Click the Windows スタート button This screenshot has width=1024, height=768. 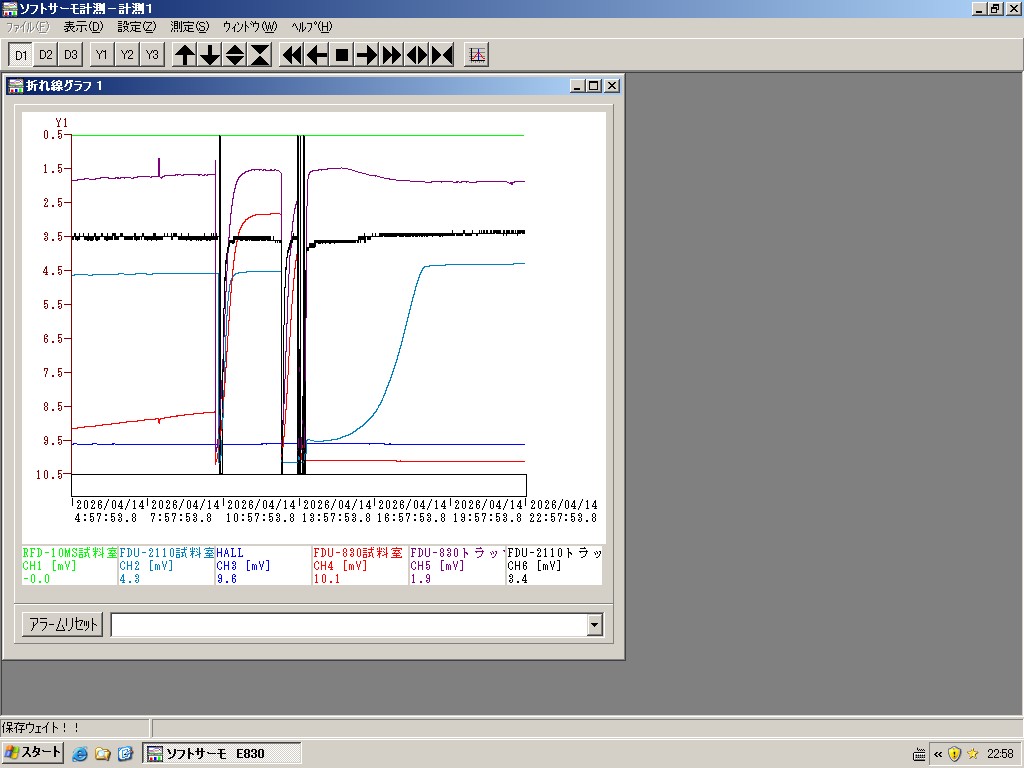[34, 753]
